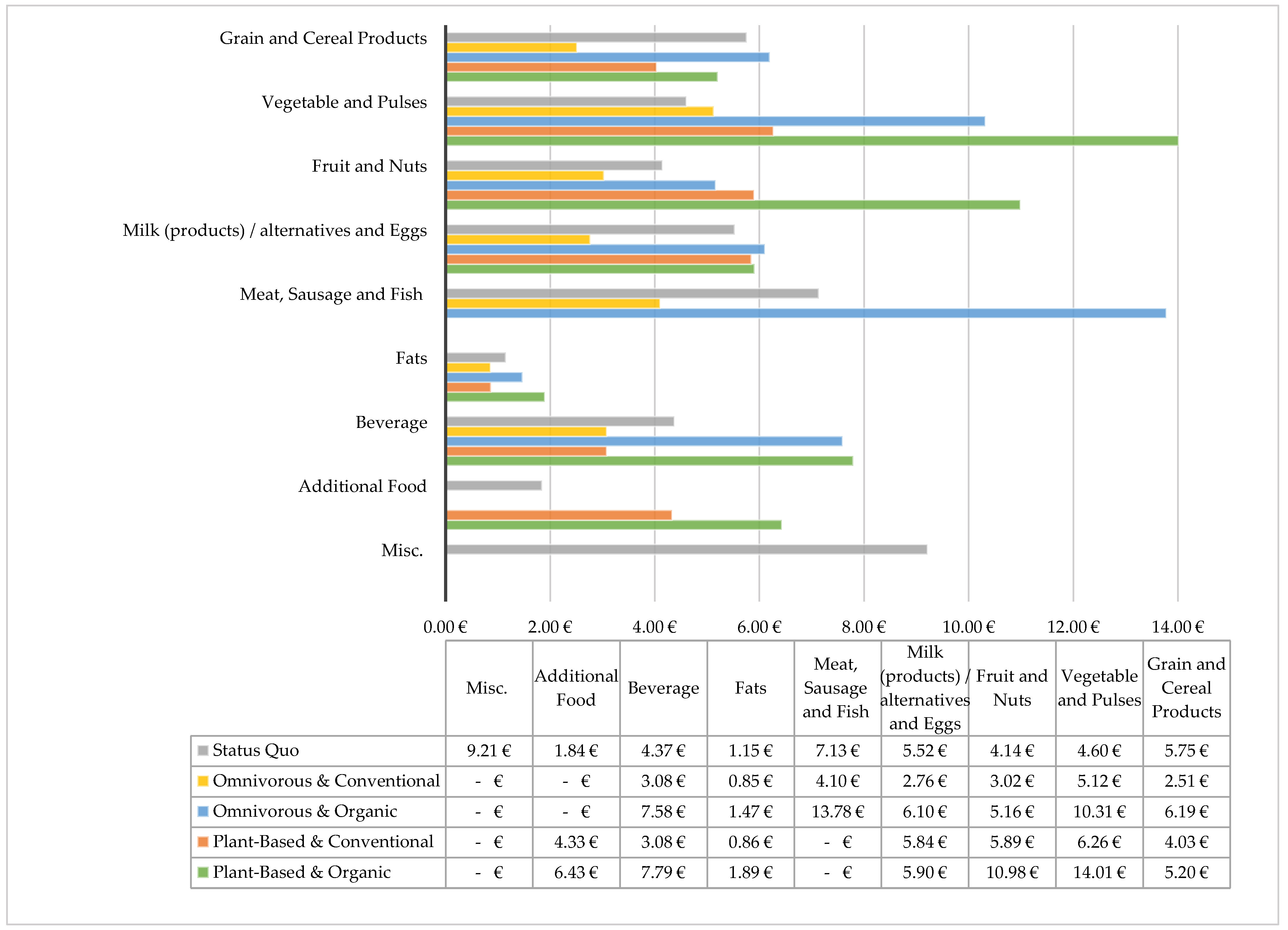Select the Vegetable and Pulses axis label
1288x930 pixels.
tap(344, 102)
